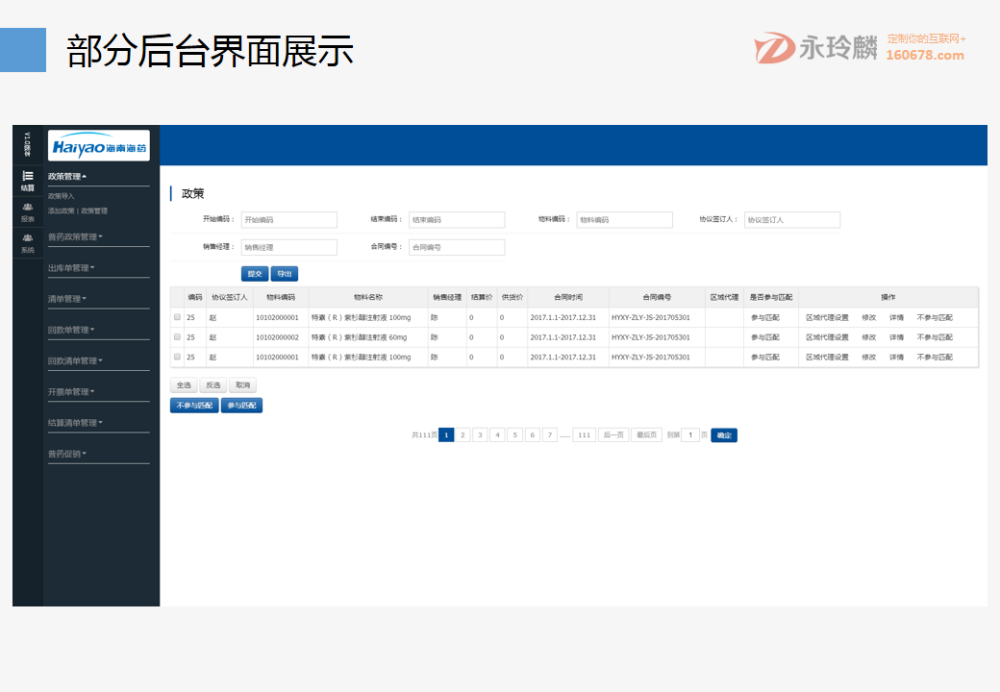Click 反选 to invert the selection
Viewport: 1000px width, 692px height.
click(213, 385)
